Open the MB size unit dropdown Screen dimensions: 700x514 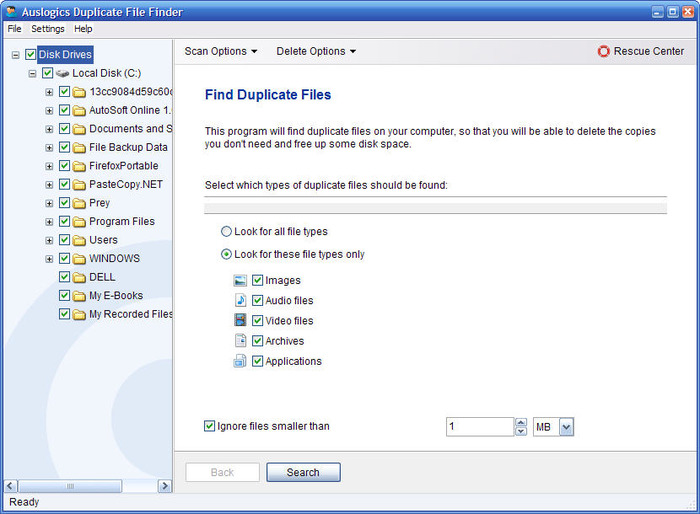[566, 427]
